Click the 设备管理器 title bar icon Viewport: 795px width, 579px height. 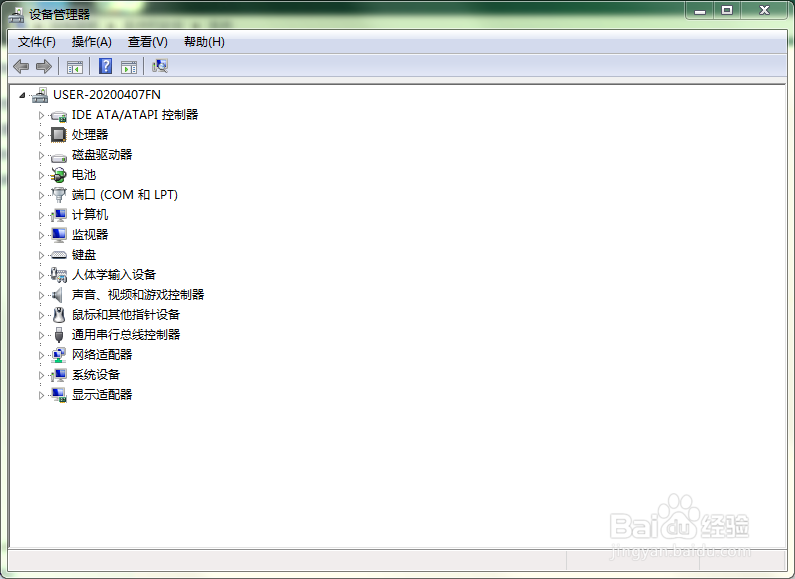coord(17,15)
